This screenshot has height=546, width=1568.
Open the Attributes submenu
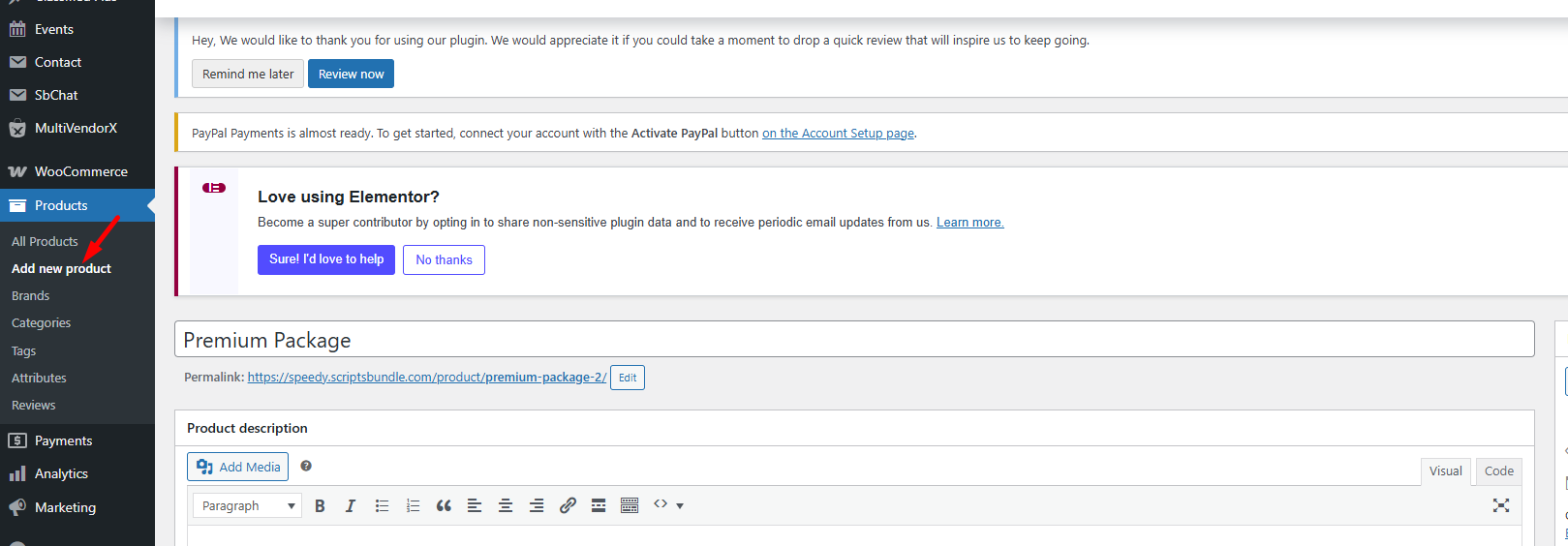pos(39,378)
